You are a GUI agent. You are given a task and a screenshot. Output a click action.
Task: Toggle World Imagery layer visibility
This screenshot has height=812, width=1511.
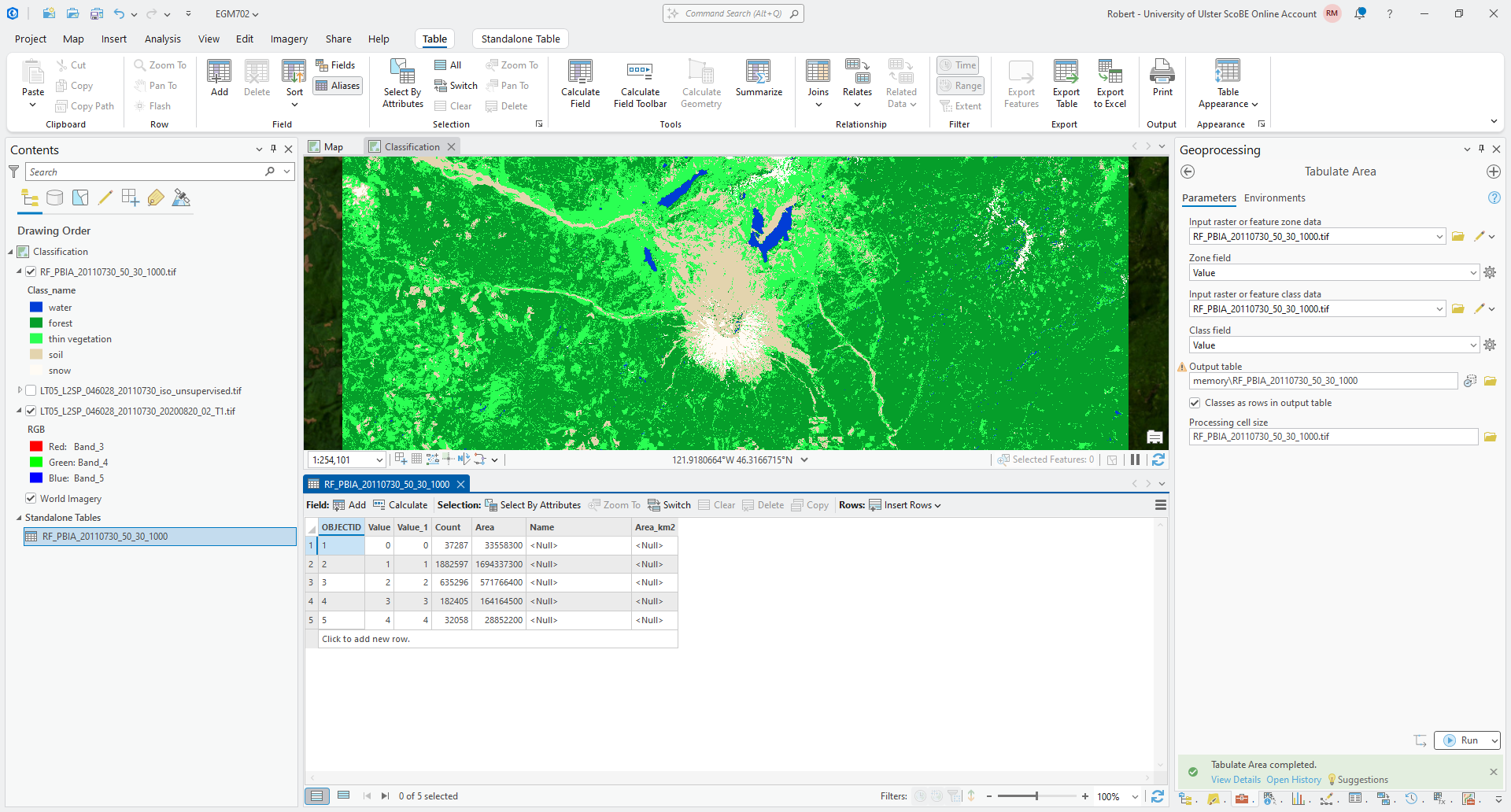click(x=31, y=499)
